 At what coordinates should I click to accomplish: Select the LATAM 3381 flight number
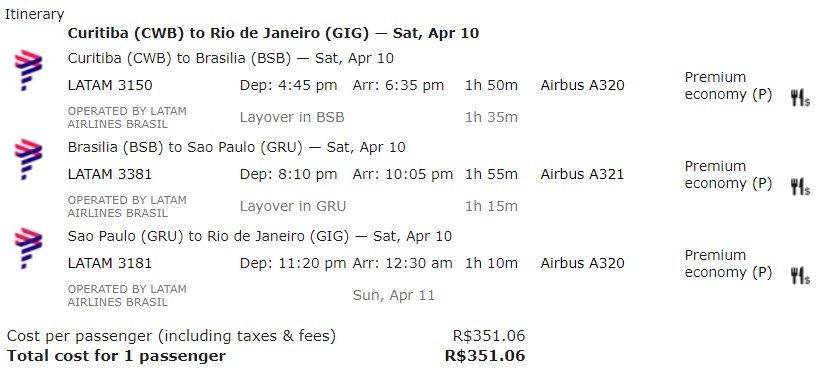pos(110,174)
